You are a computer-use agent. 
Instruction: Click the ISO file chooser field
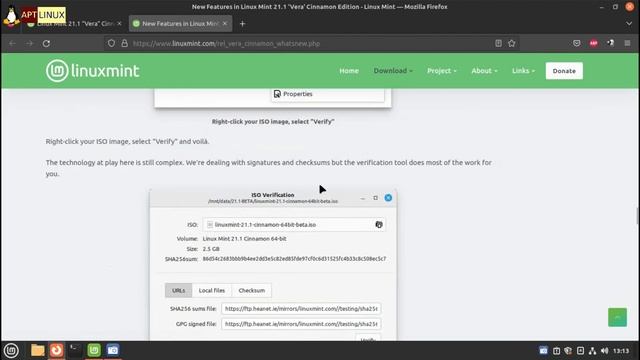click(294, 224)
